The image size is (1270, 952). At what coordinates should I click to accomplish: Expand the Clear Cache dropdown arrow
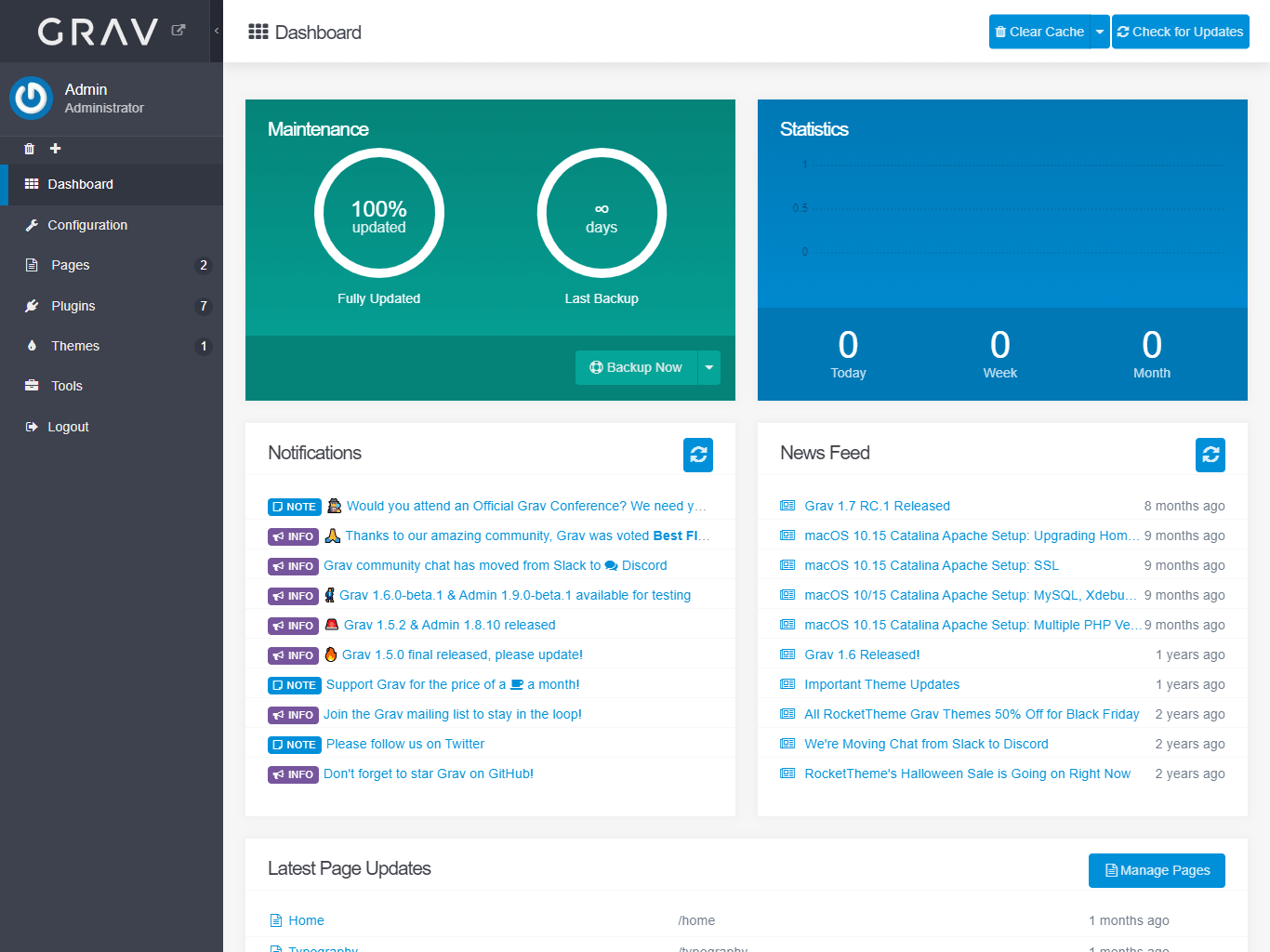tap(1100, 32)
